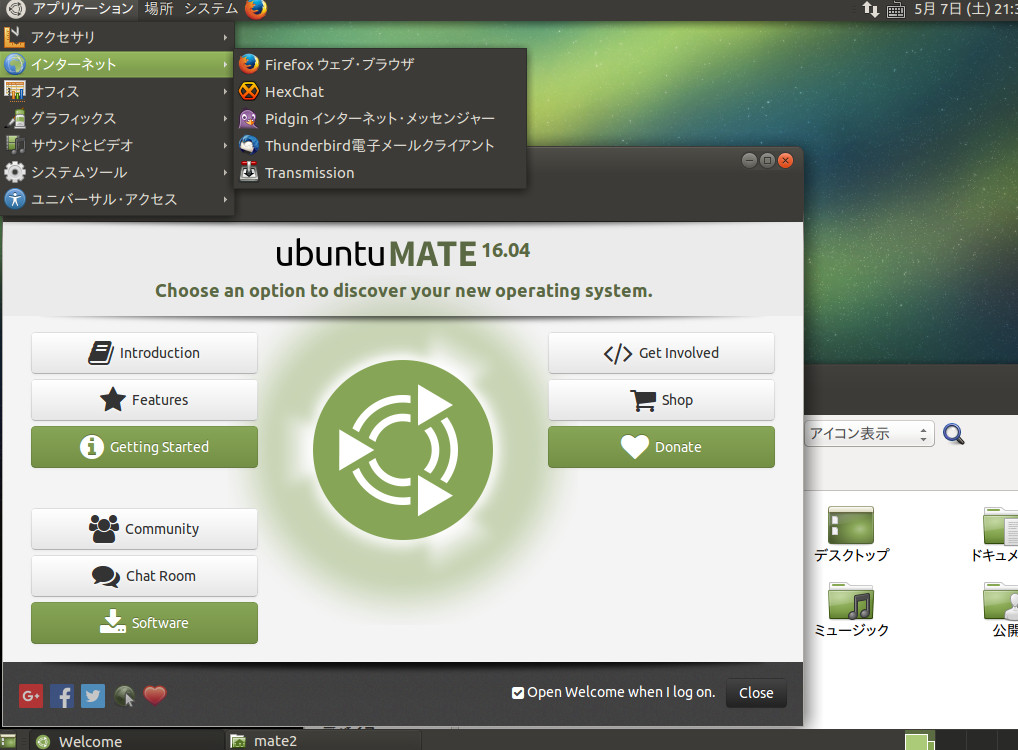Open the Software boutique button

[x=144, y=623]
